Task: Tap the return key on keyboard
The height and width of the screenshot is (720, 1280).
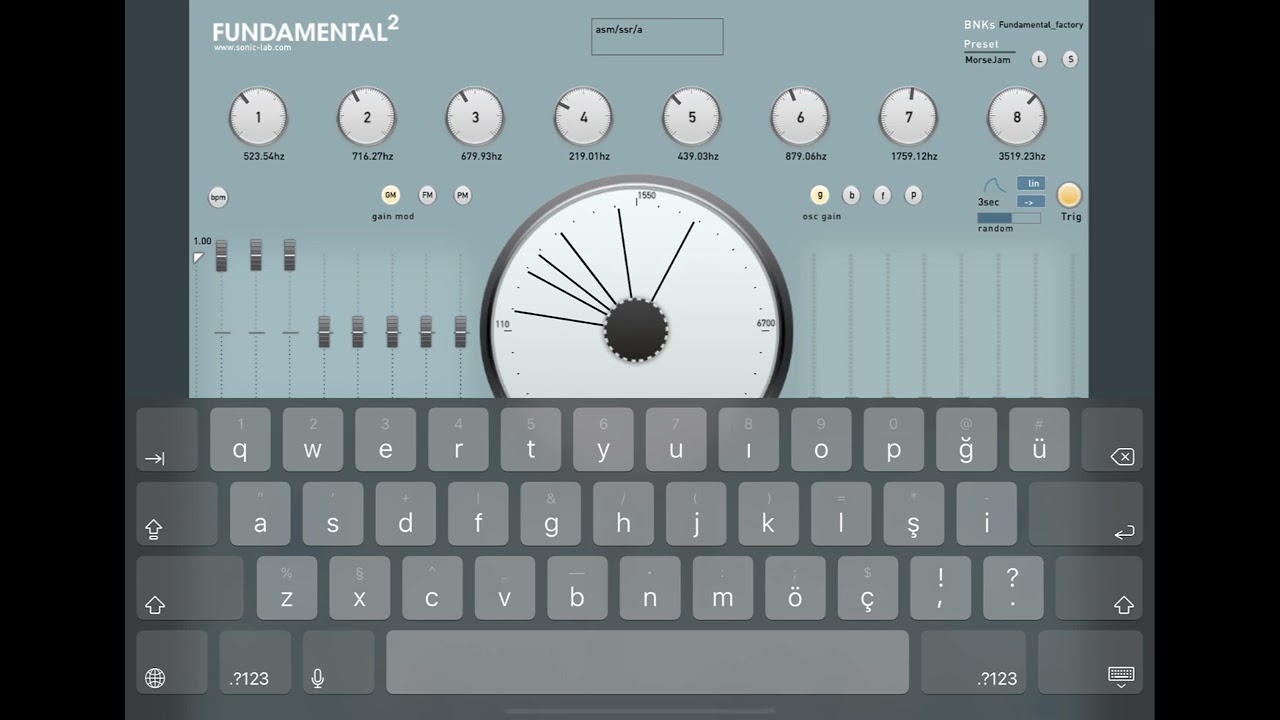Action: (1086, 514)
